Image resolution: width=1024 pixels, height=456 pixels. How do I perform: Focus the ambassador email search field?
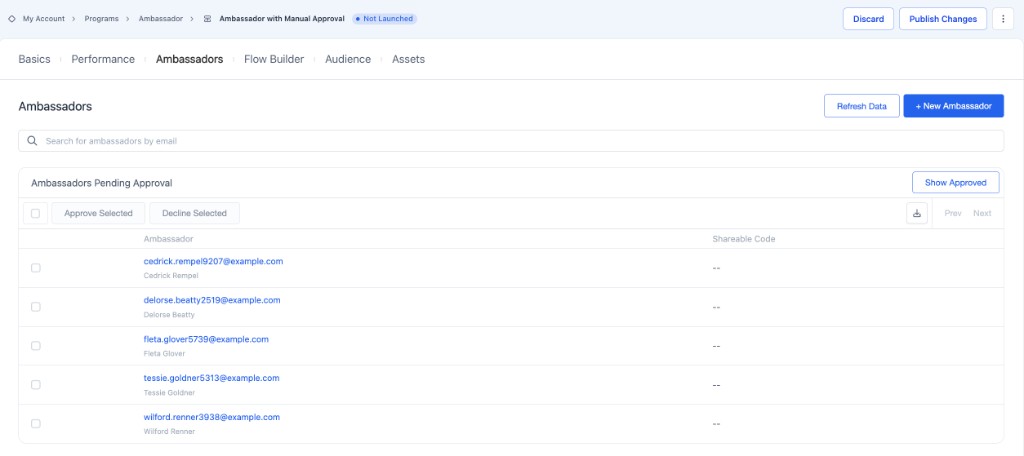tap(511, 140)
